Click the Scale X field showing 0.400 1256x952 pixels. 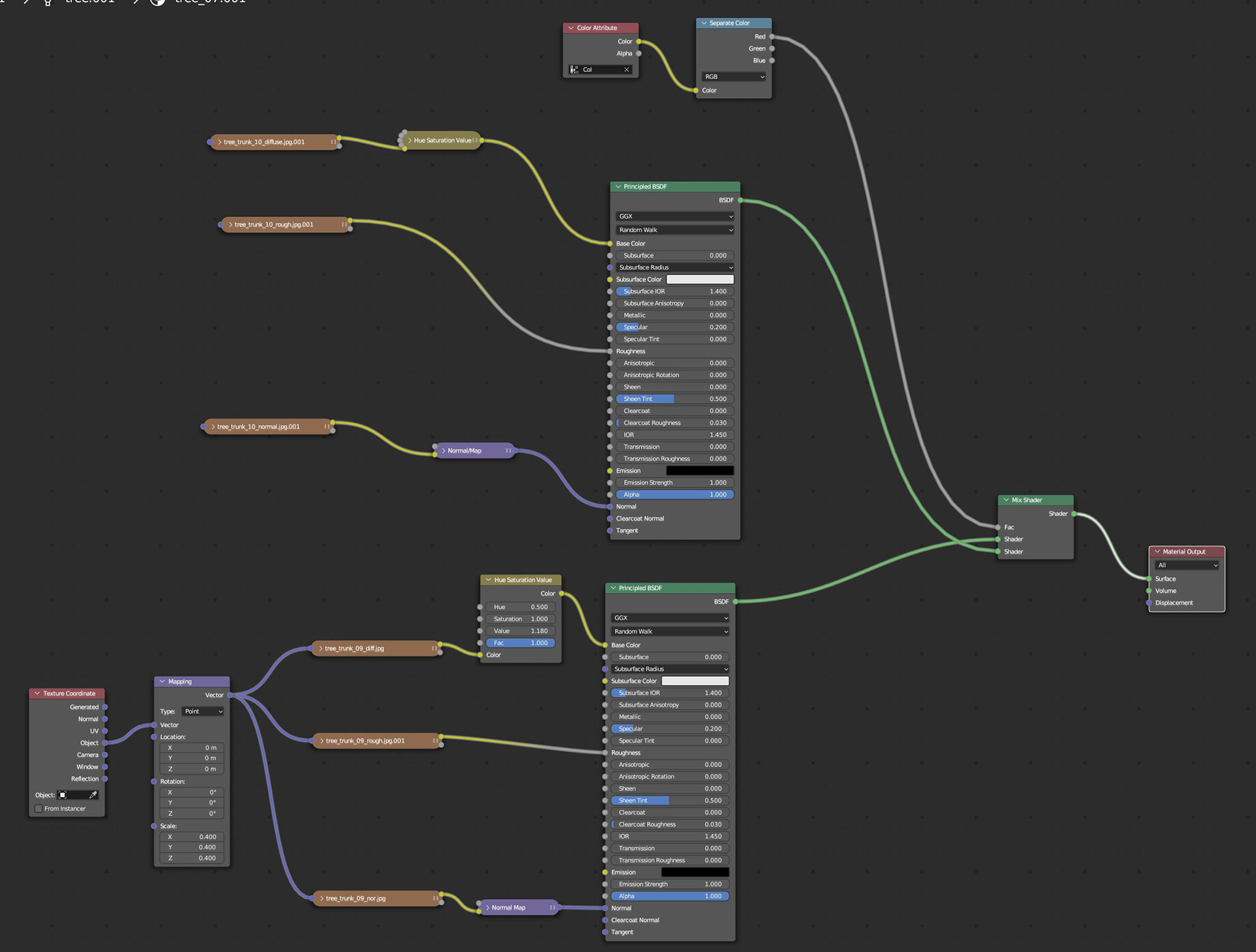pyautogui.click(x=192, y=837)
